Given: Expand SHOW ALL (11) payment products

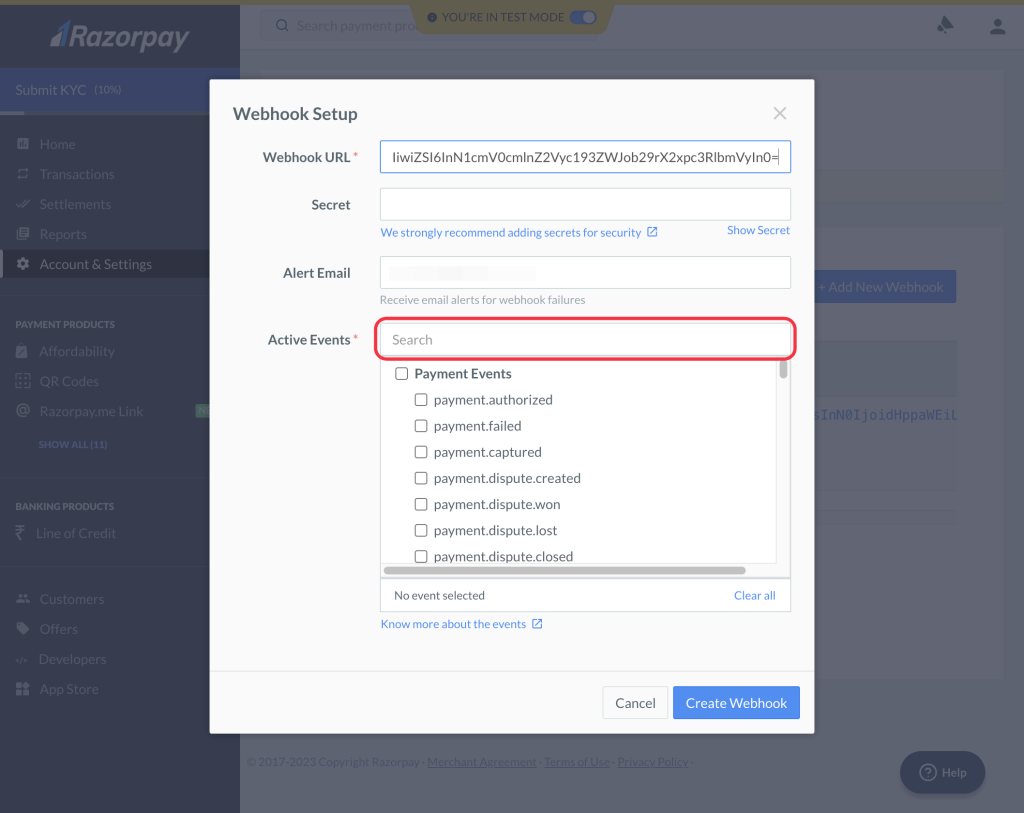Looking at the screenshot, I should pyautogui.click(x=73, y=444).
